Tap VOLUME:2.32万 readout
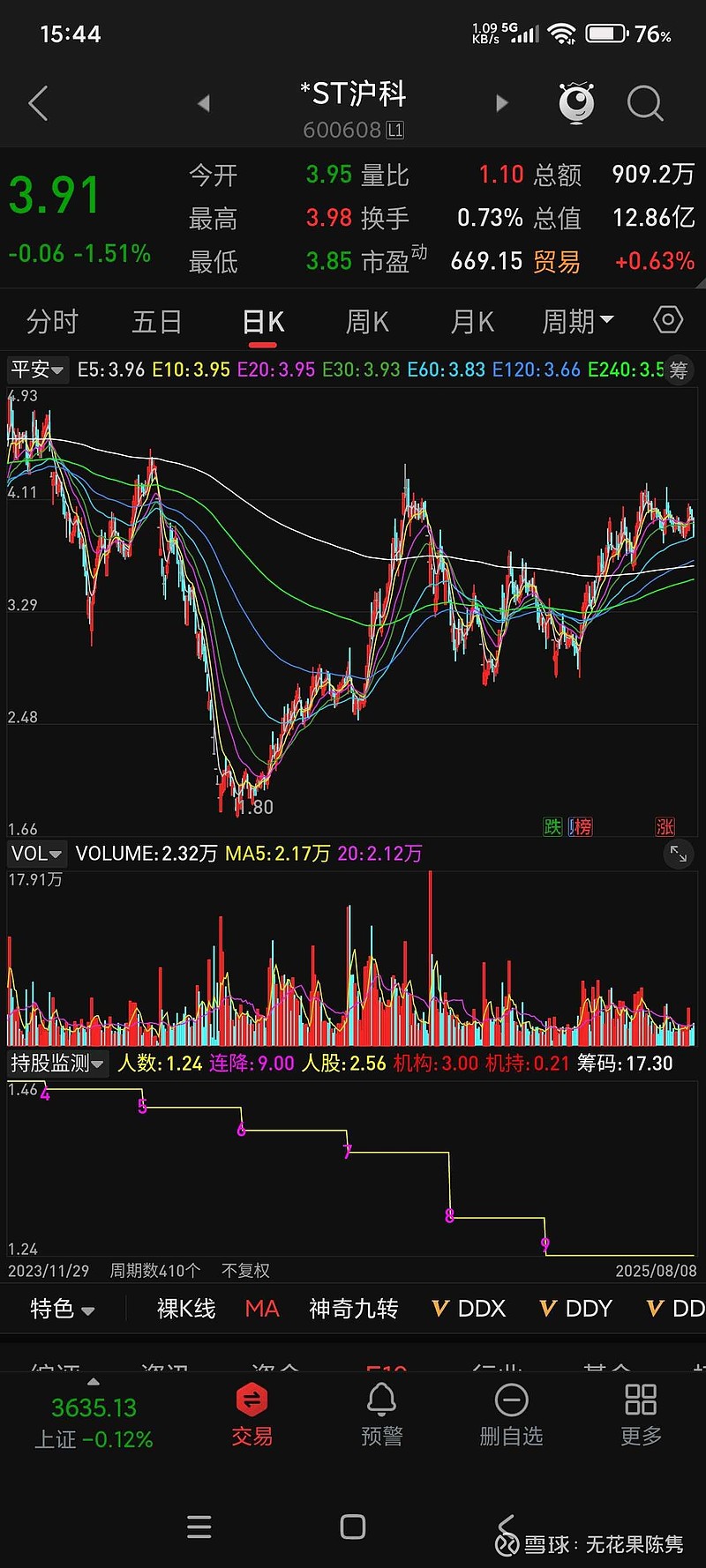The height and width of the screenshot is (1568, 706). click(x=146, y=854)
